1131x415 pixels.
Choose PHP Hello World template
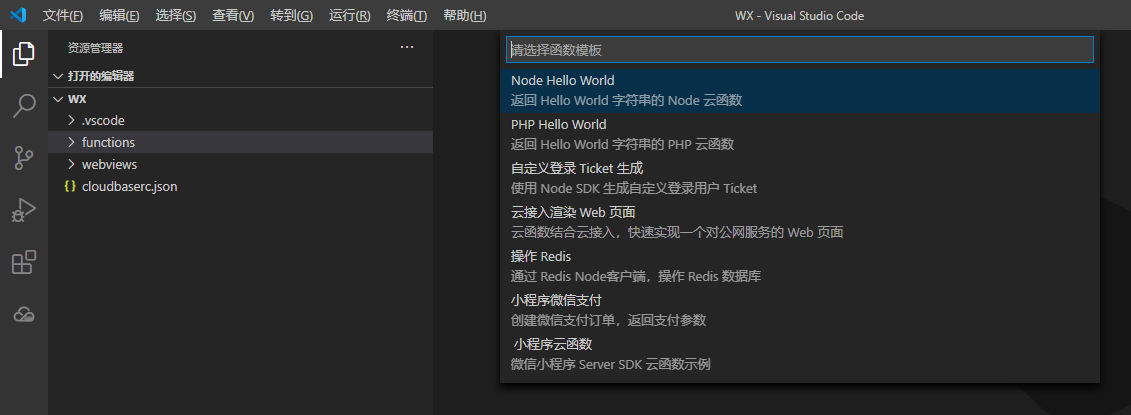800,135
